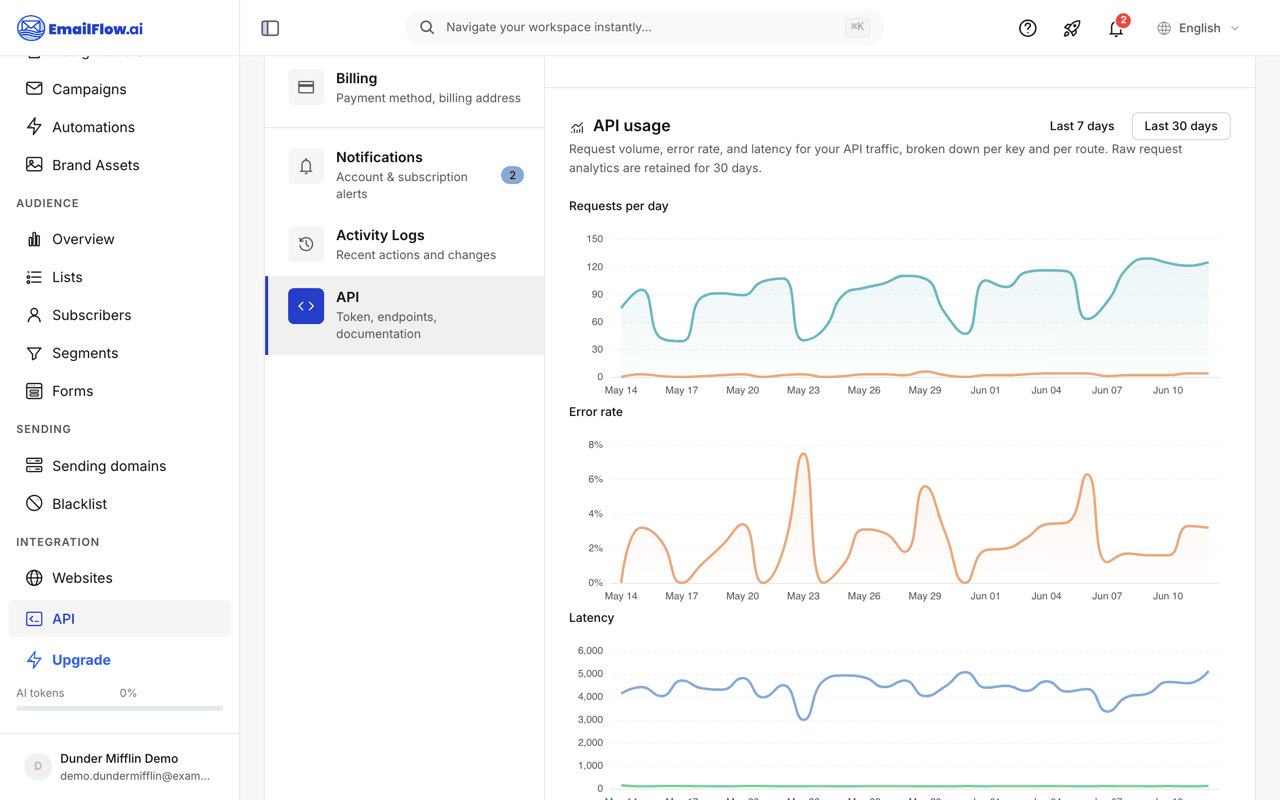Click the Automations lightning icon
1280x800 pixels.
(34, 126)
